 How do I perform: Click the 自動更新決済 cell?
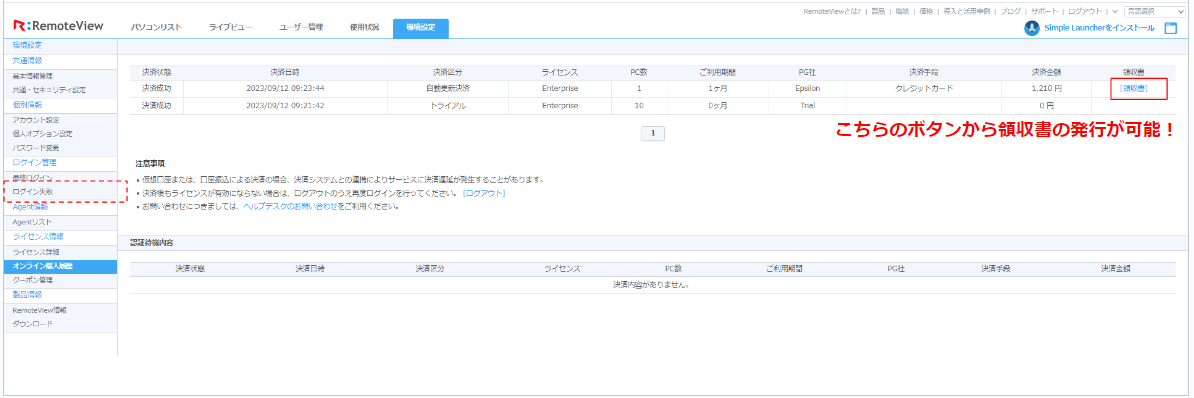coord(448,88)
